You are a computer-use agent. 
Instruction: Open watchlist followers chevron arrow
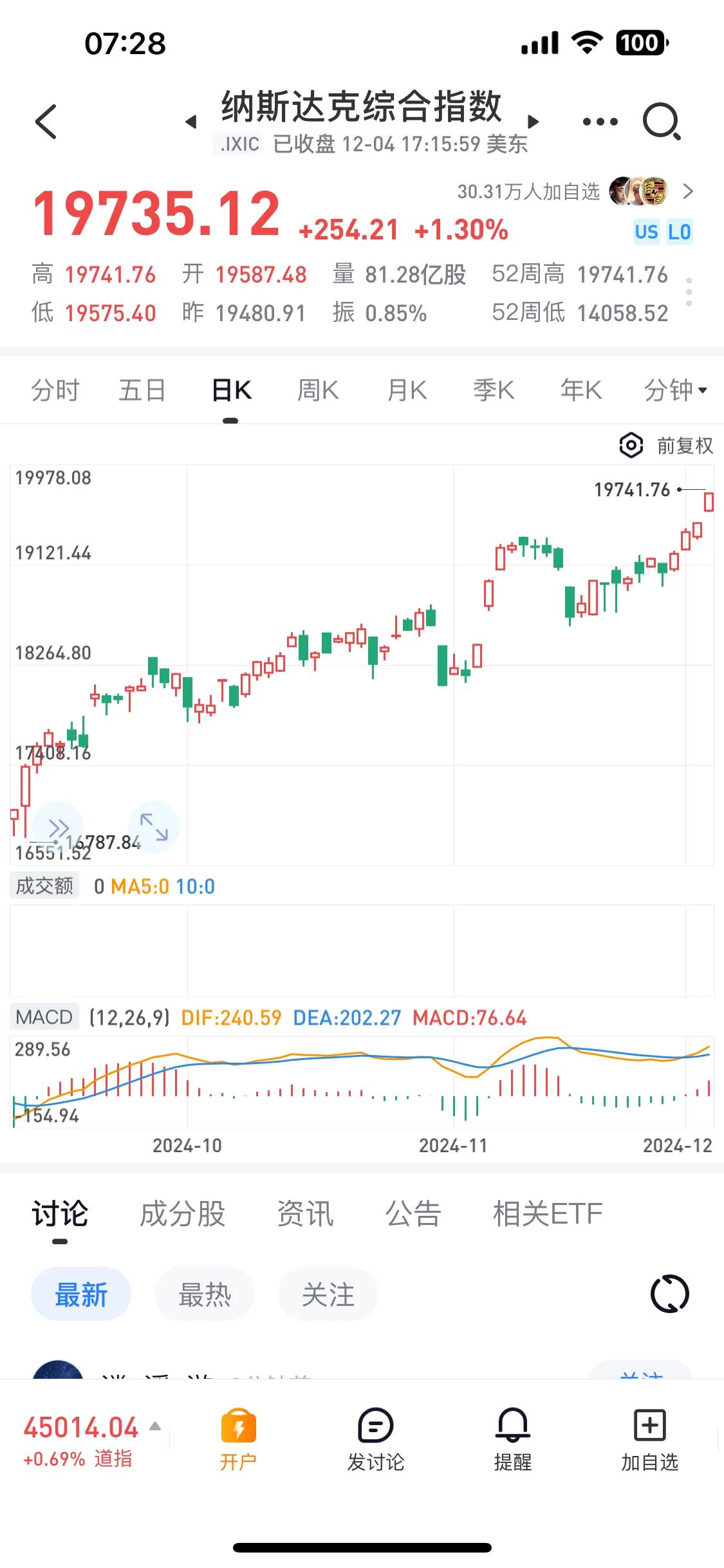(688, 191)
